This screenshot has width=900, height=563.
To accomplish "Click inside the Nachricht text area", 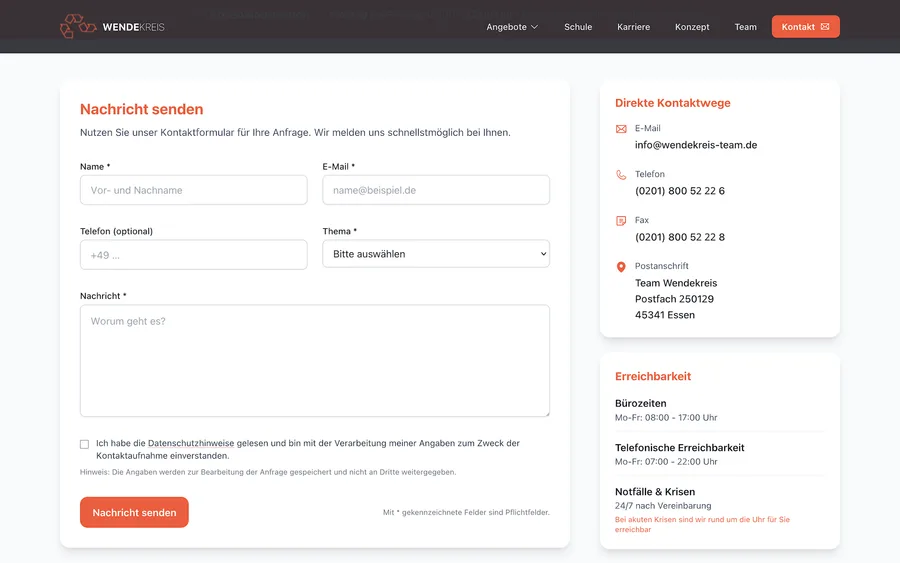I will coord(315,360).
